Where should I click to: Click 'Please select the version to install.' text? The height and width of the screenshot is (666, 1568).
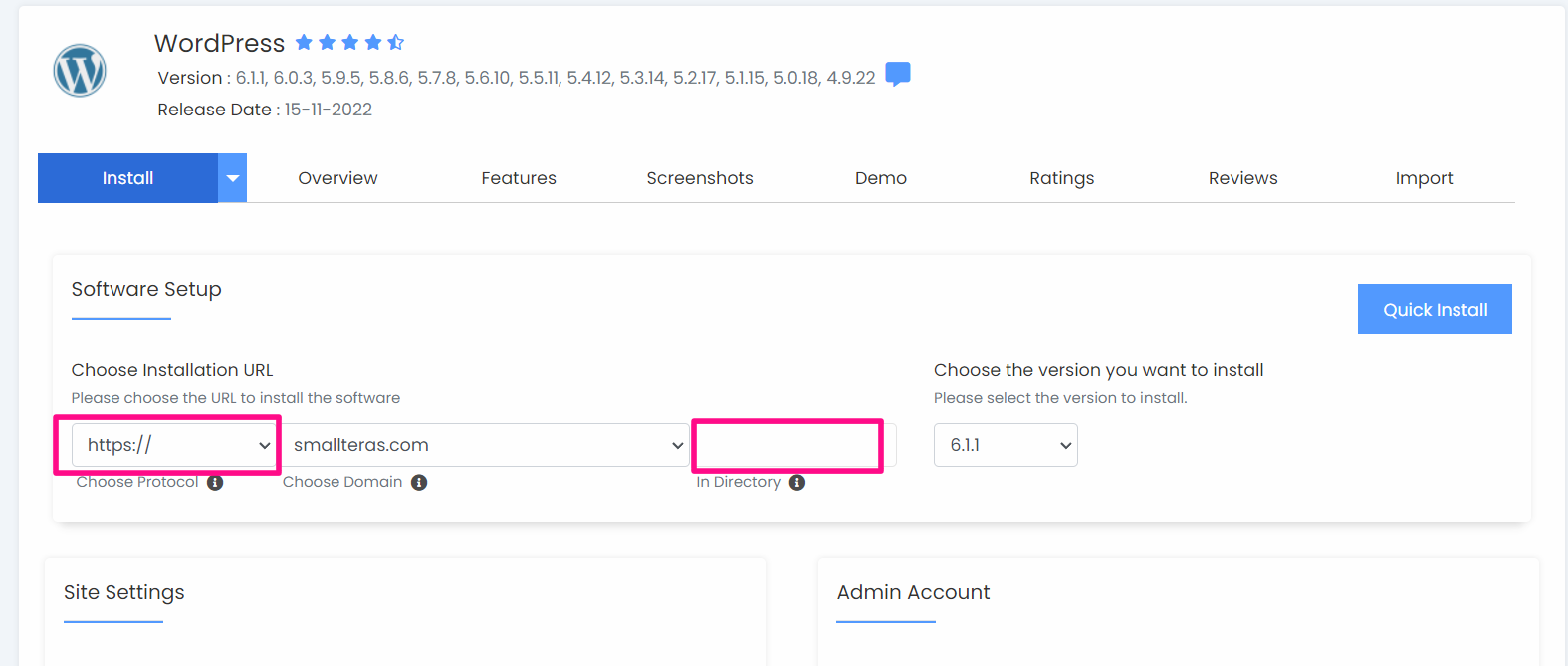[1060, 398]
